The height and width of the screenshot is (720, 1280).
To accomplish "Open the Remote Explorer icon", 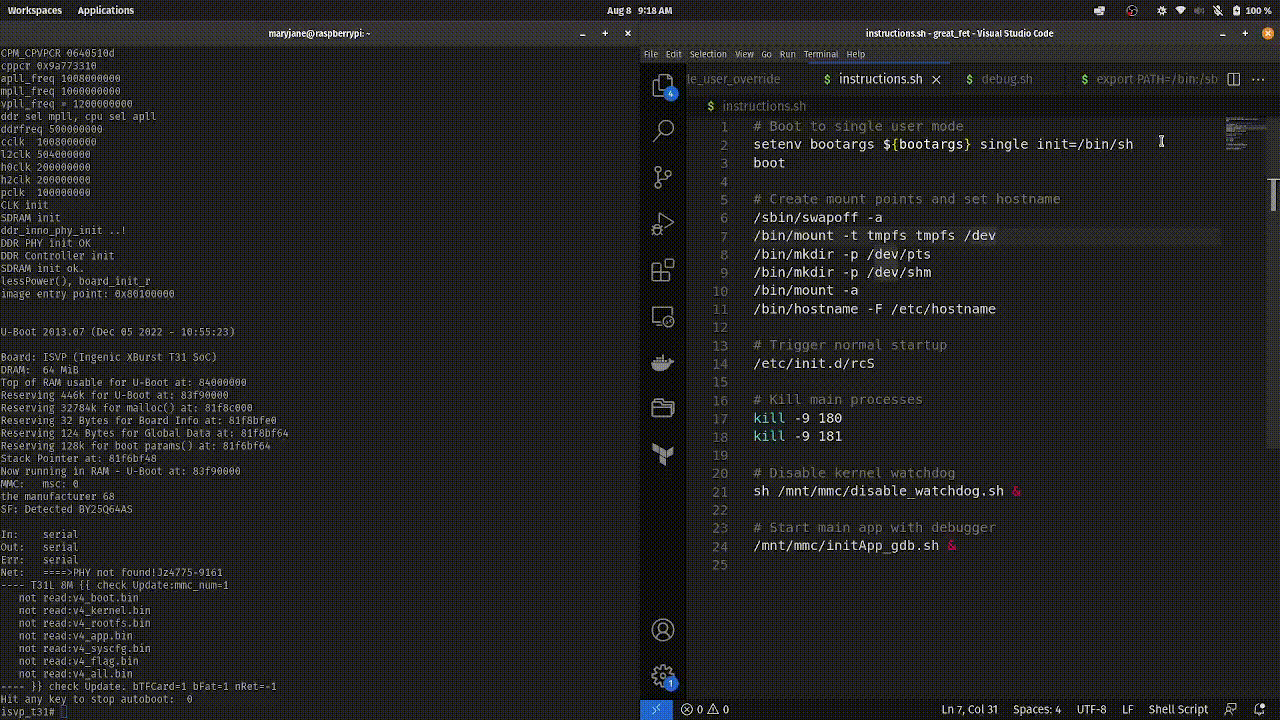I will (x=663, y=317).
